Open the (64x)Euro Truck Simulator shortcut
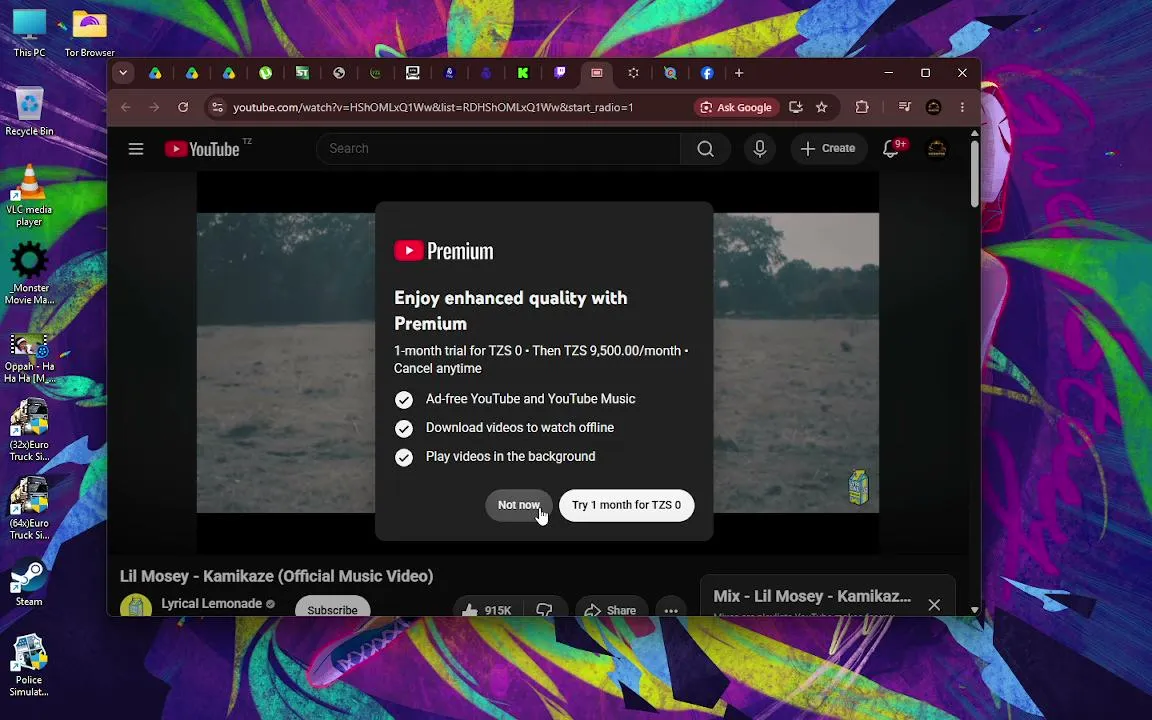This screenshot has width=1152, height=720. pyautogui.click(x=29, y=508)
